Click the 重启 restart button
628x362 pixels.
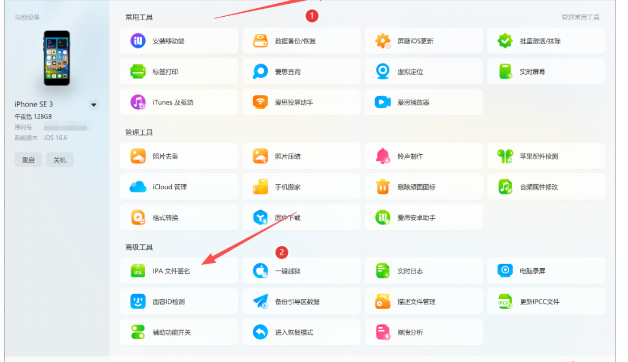pyautogui.click(x=28, y=160)
